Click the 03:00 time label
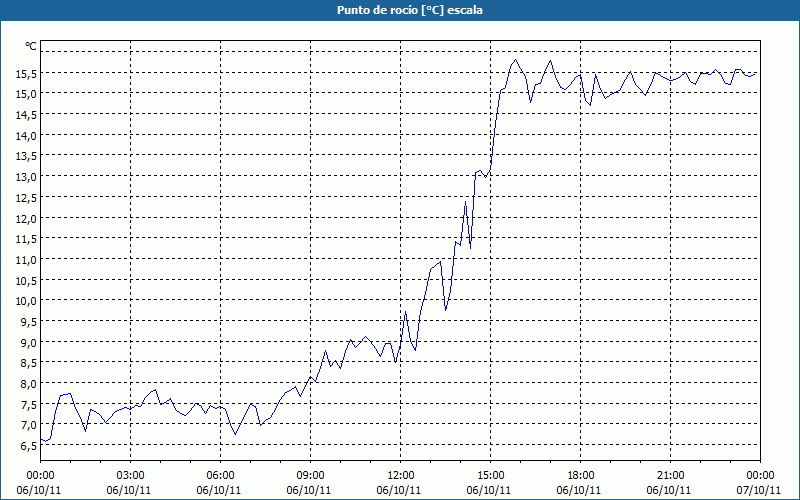This screenshot has height=500, width=800. coord(131,476)
